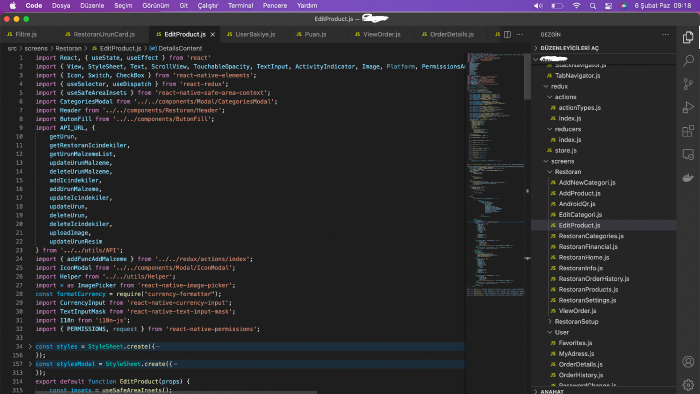
Task: Click the screens breadcrumb segment
Action: [x=36, y=48]
